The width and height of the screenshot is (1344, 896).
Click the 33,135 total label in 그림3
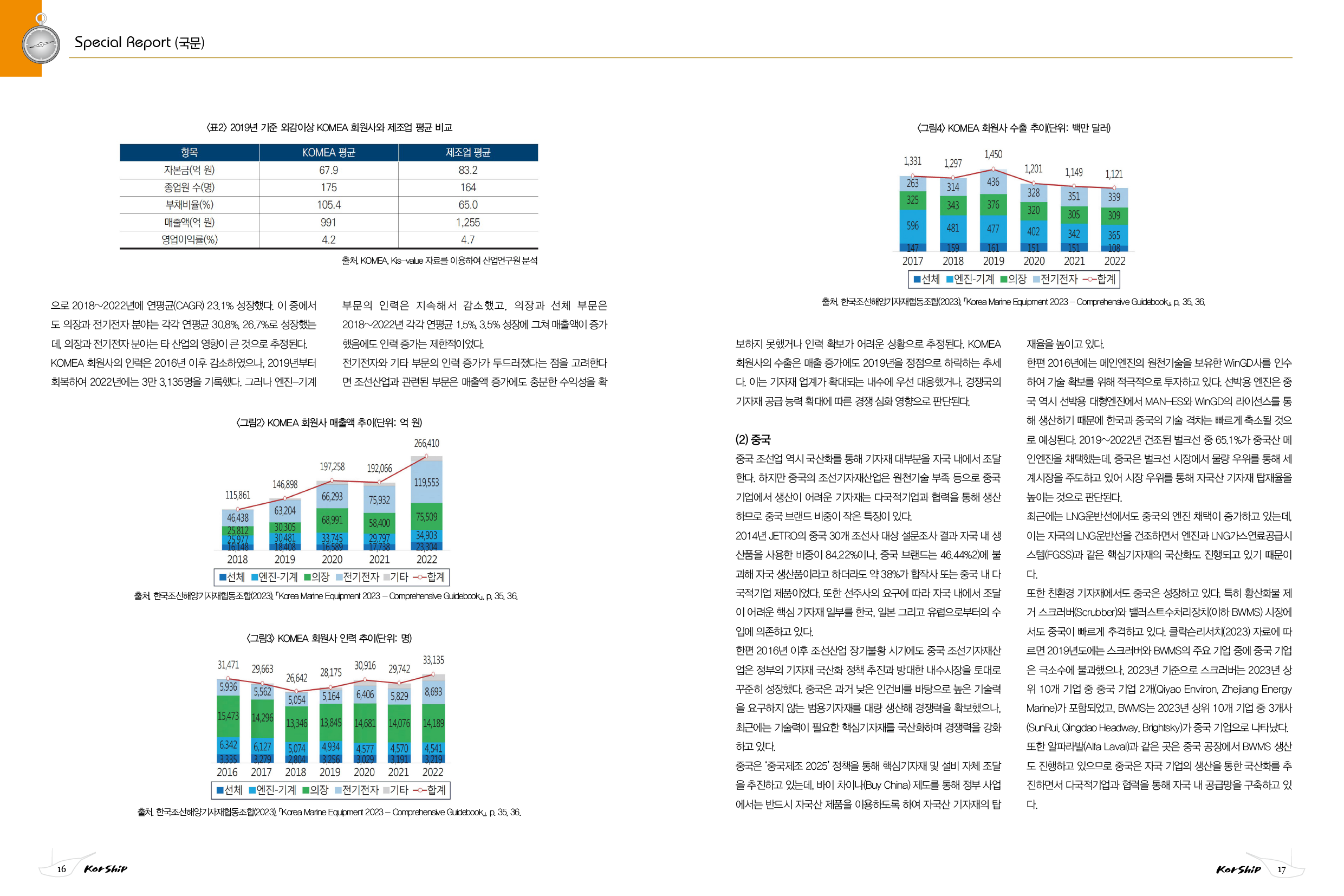coord(433,660)
